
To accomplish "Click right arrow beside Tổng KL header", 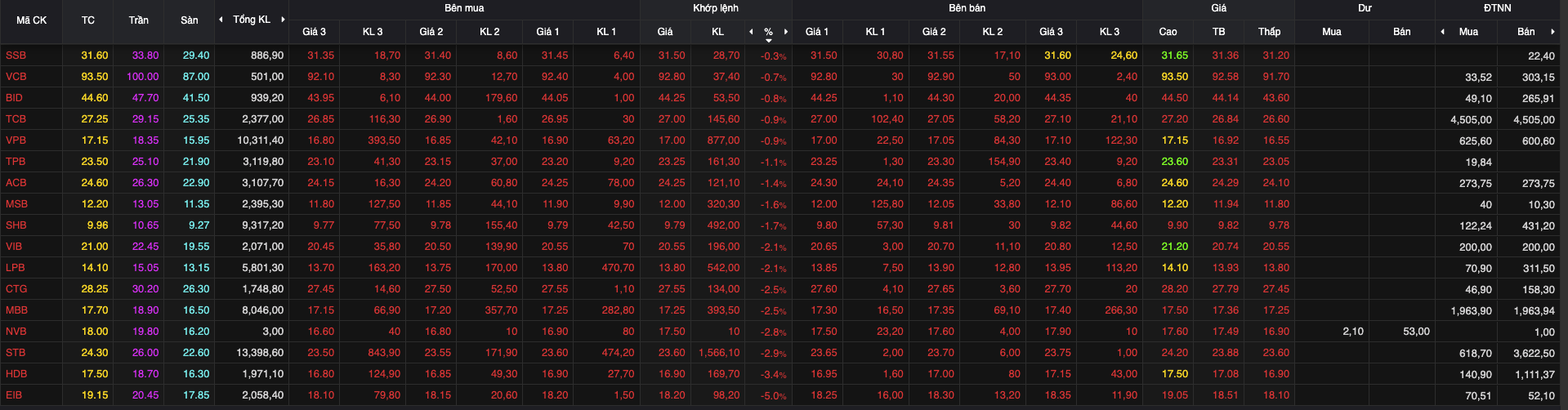I will pyautogui.click(x=283, y=20).
